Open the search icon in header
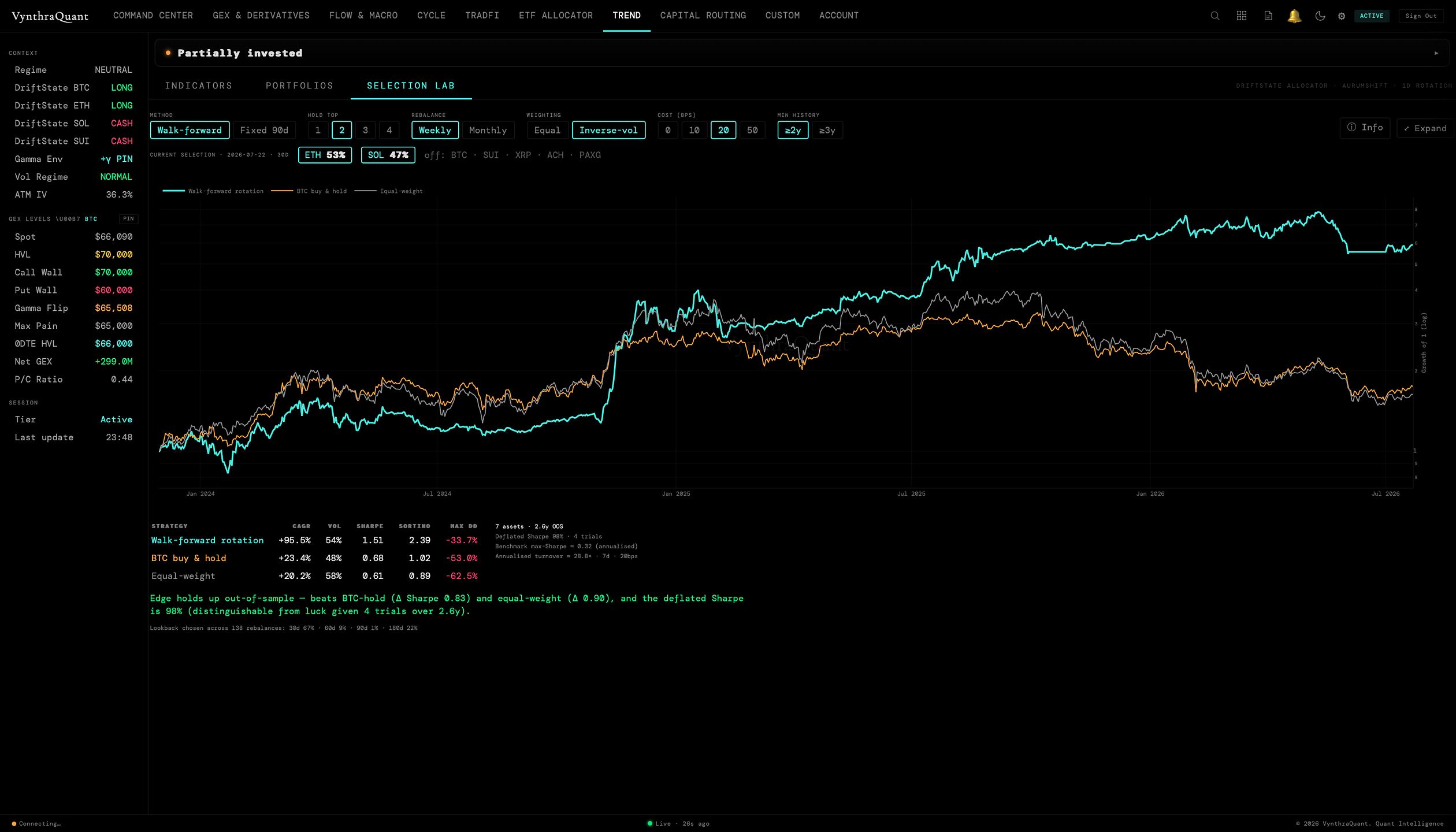This screenshot has width=1456, height=832. coord(1215,16)
